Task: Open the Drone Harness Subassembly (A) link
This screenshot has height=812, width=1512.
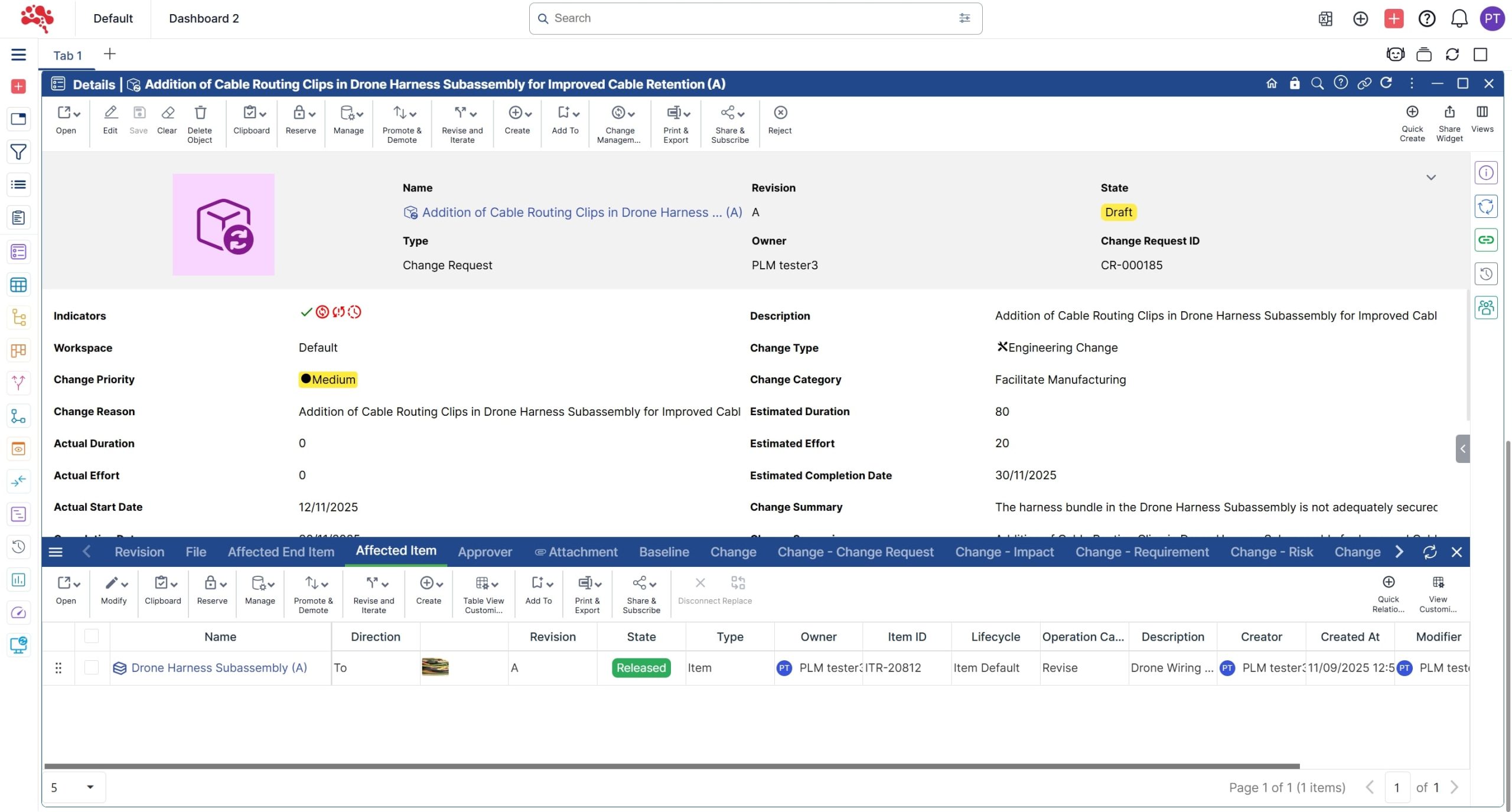Action: (219, 668)
